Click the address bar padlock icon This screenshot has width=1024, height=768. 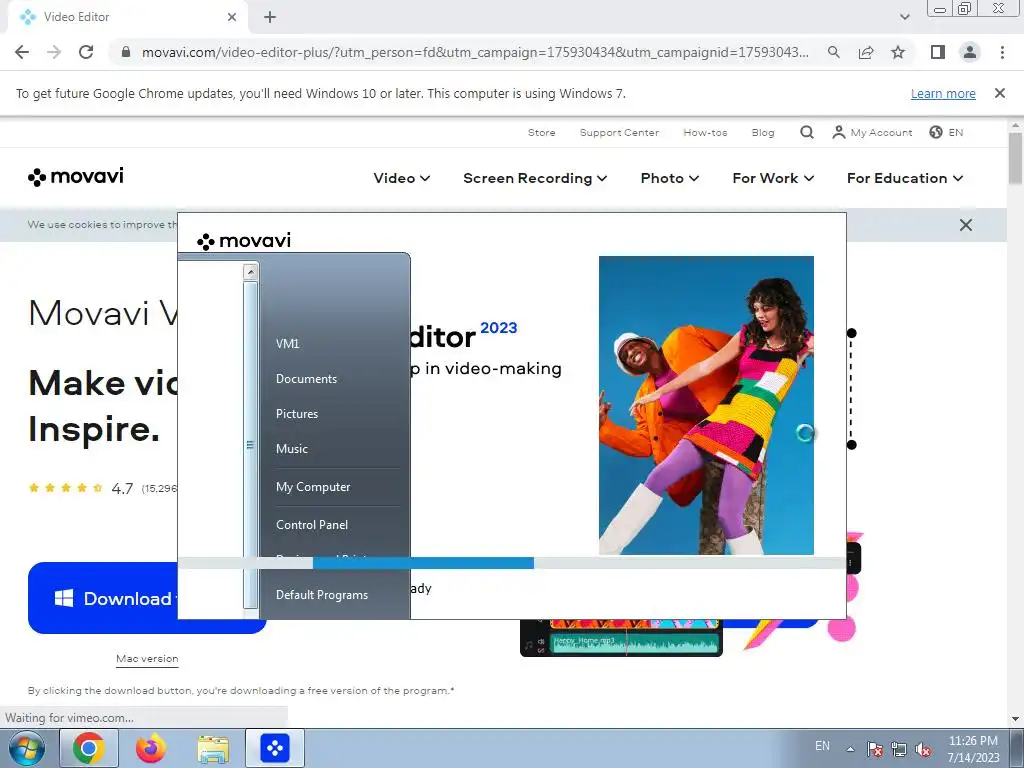click(126, 52)
